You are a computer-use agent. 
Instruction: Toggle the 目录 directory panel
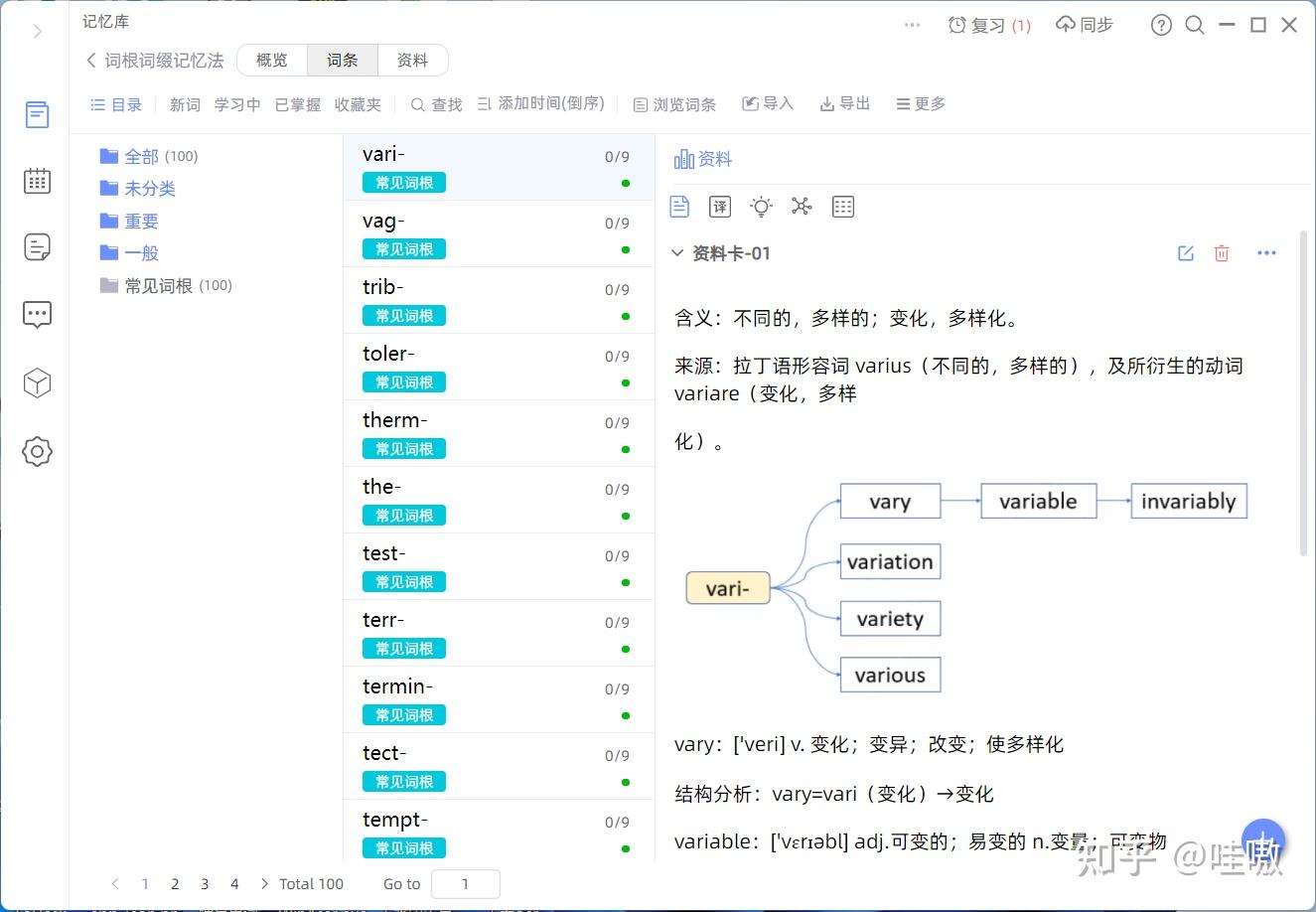(116, 104)
